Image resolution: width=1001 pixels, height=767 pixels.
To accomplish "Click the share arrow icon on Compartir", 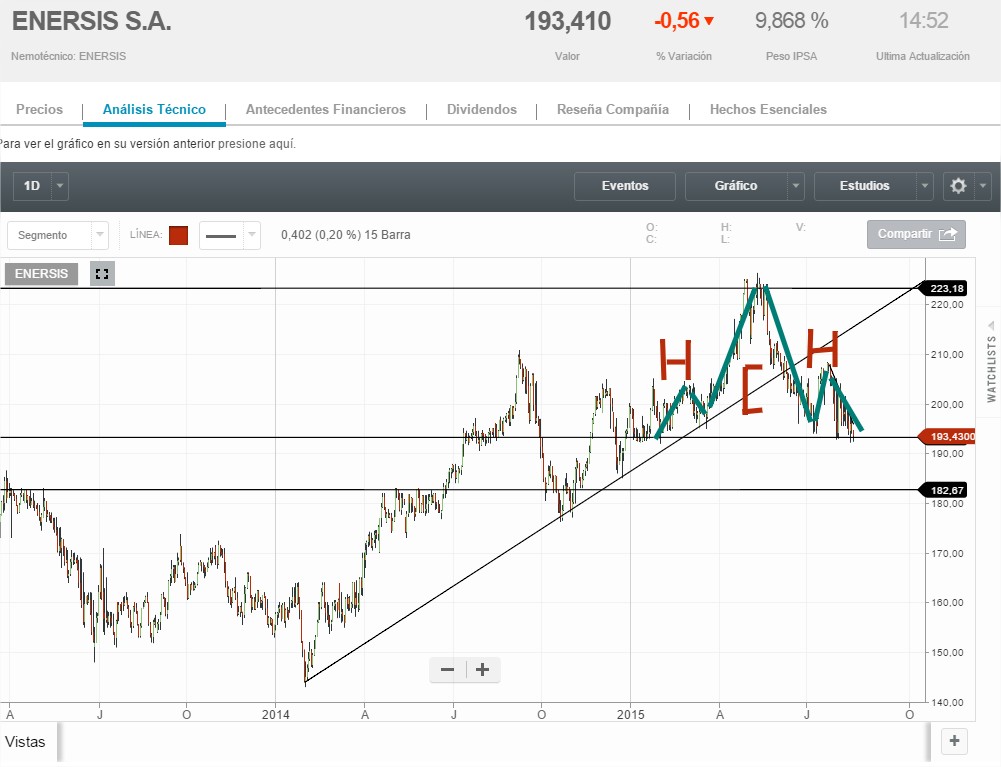I will click(948, 234).
